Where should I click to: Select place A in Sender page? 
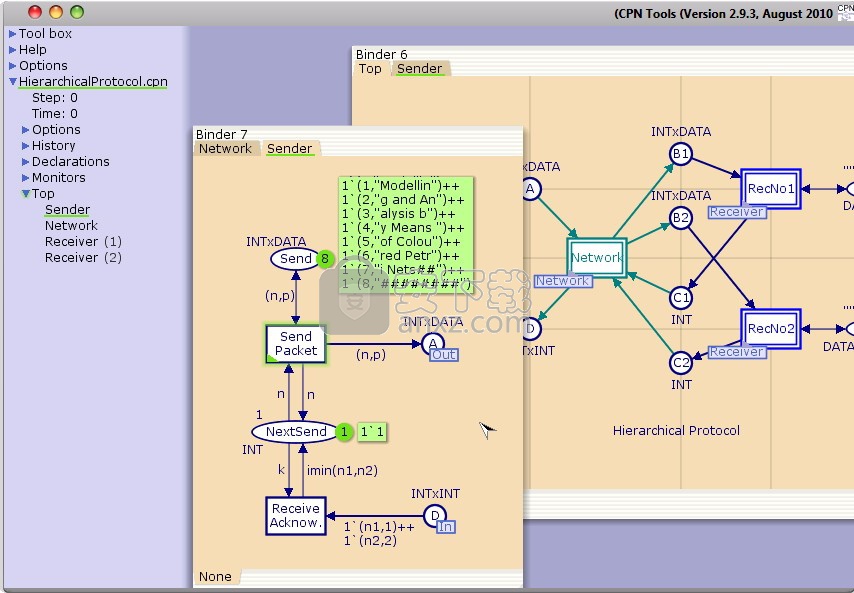pos(433,343)
